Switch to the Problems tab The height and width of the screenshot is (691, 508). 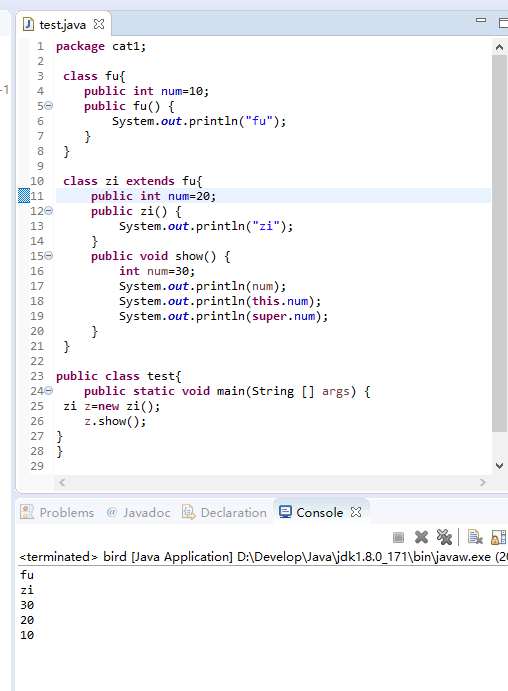pyautogui.click(x=57, y=513)
